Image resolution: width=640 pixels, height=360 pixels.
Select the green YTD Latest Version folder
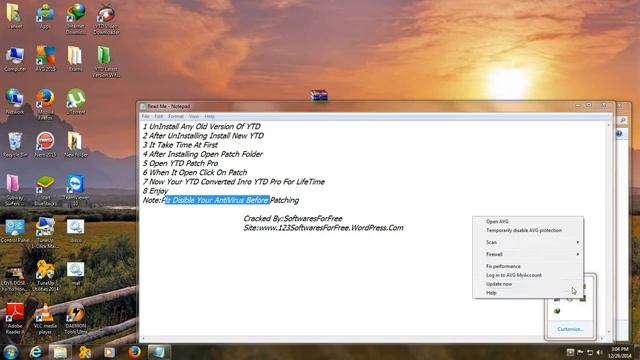(x=106, y=61)
